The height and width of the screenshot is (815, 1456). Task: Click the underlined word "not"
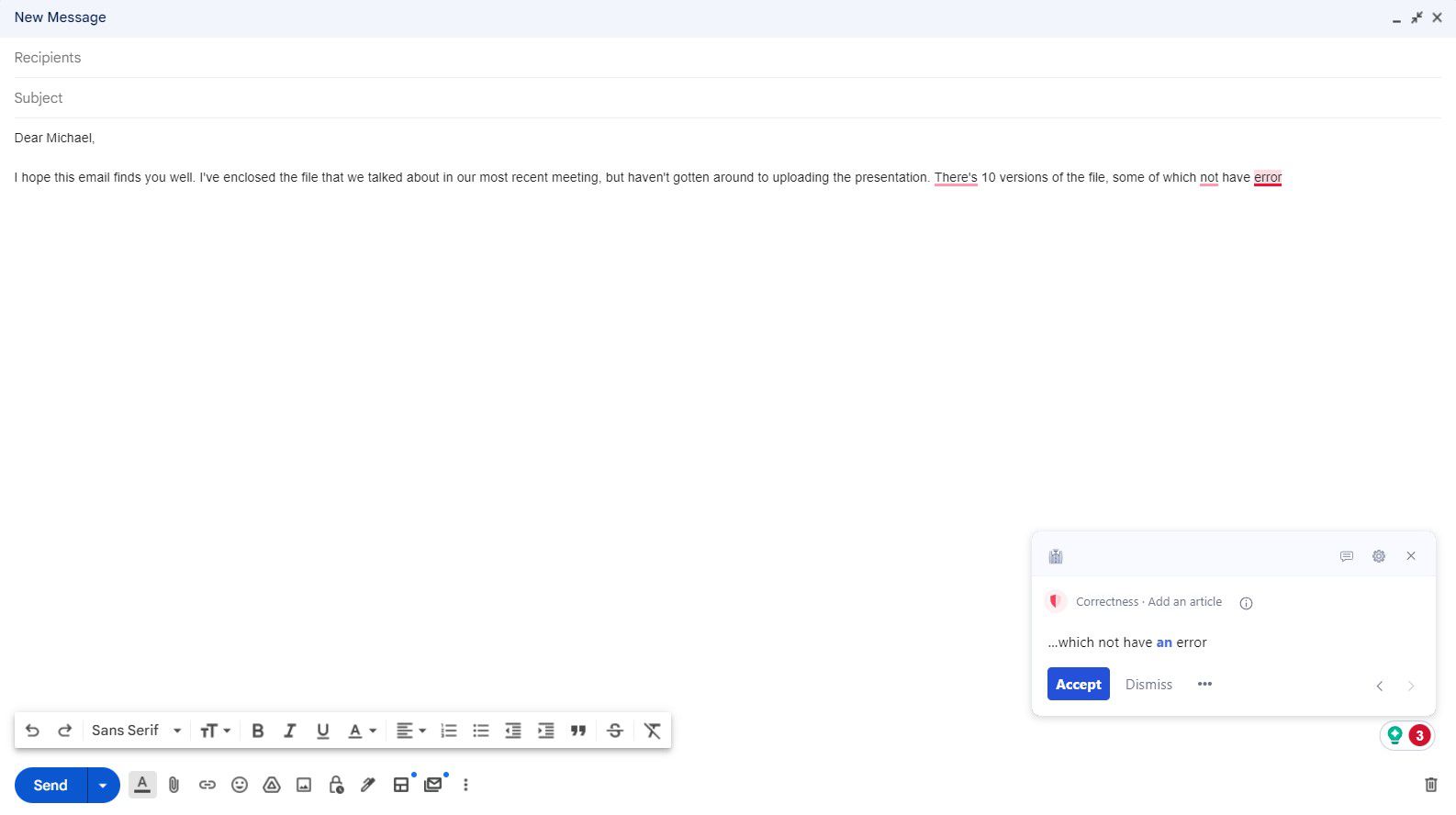coord(1209,178)
